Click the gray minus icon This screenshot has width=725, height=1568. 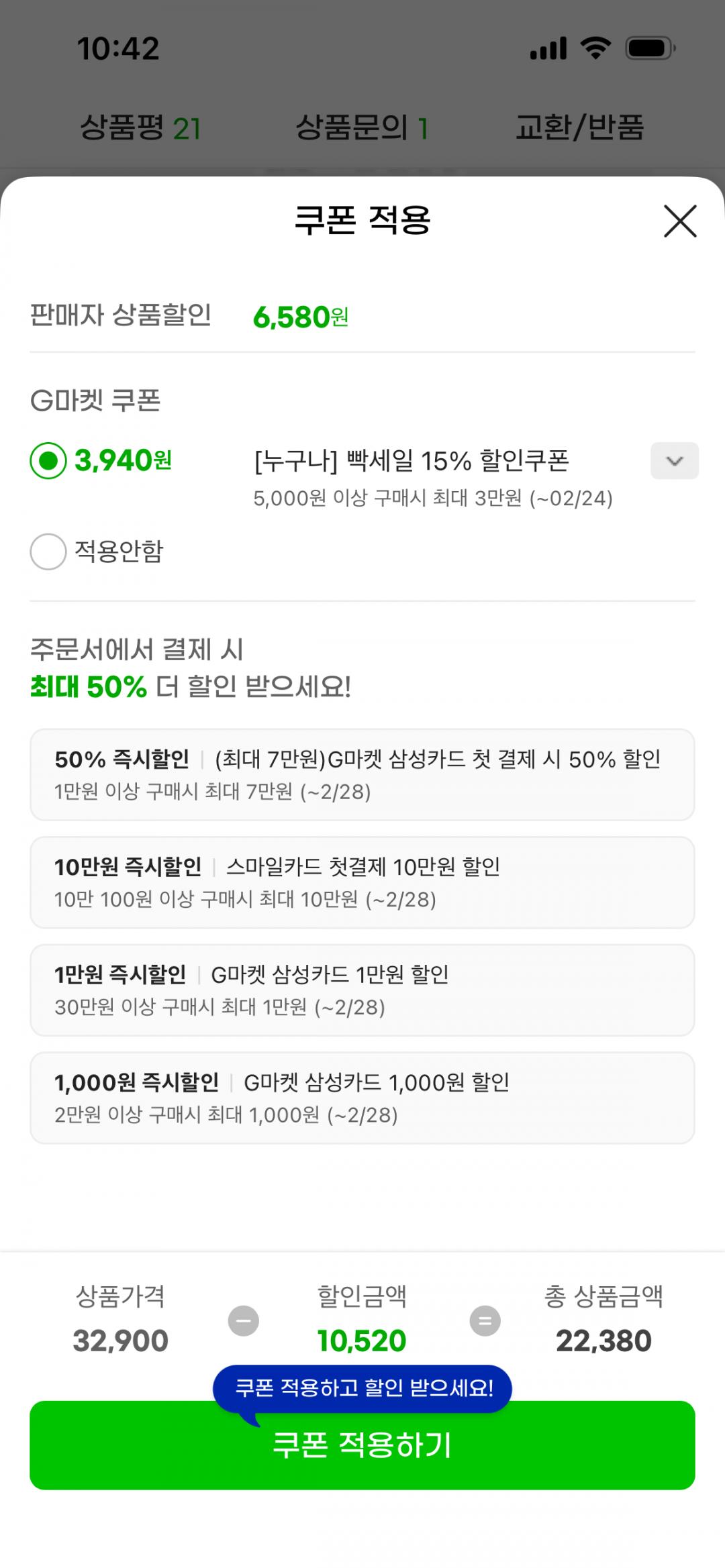coord(243,1320)
